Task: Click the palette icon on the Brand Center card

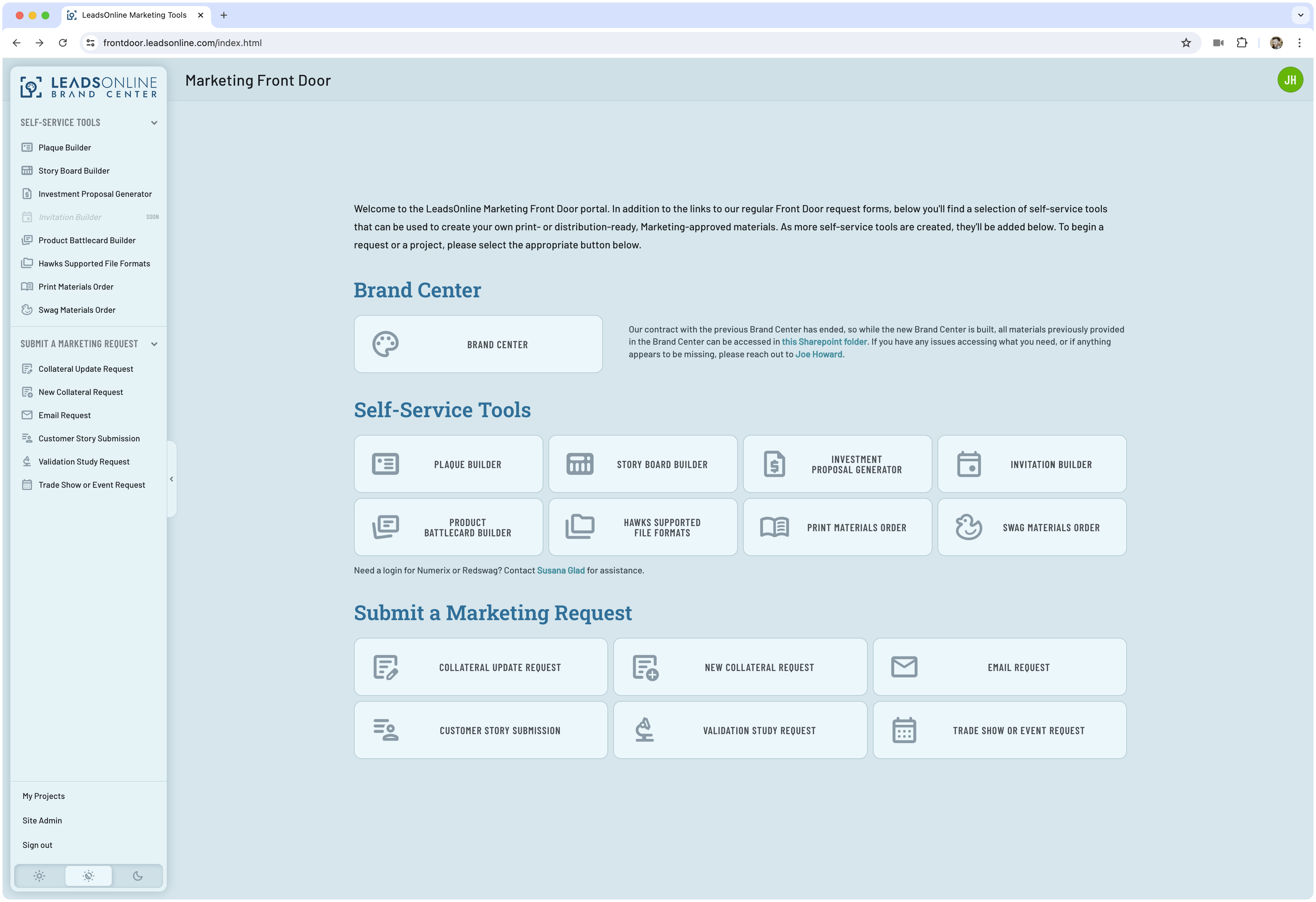Action: (386, 344)
